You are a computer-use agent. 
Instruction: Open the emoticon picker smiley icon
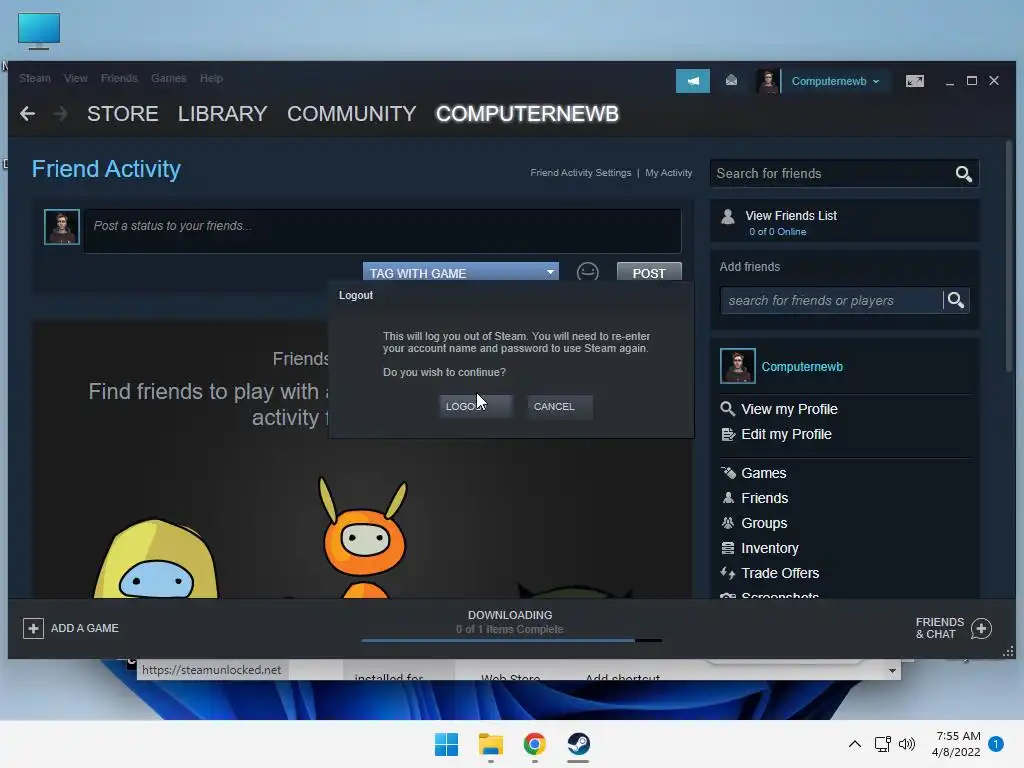(x=588, y=272)
